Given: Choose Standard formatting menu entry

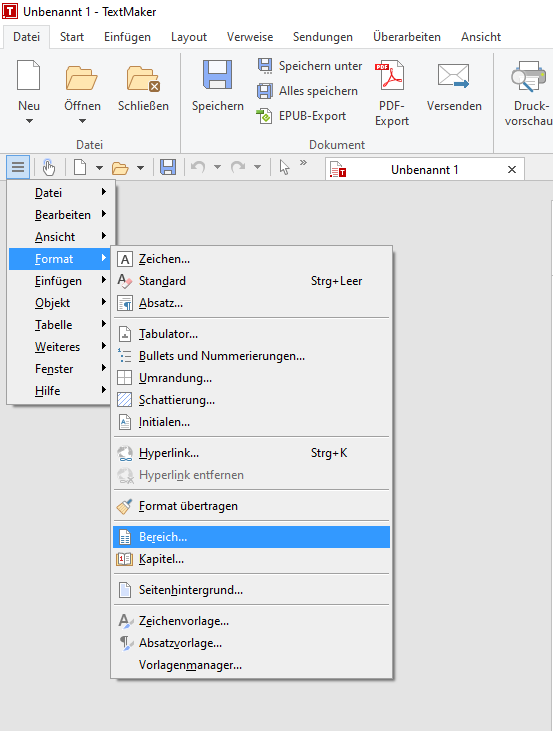Looking at the screenshot, I should point(251,281).
